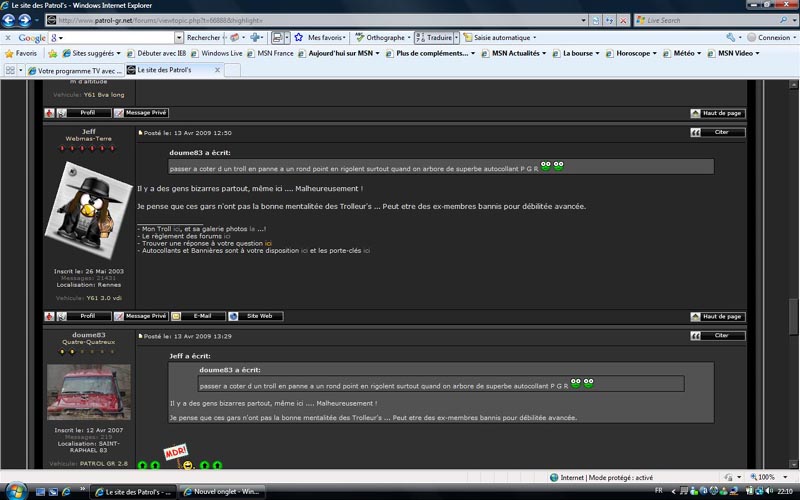Click Profil button below Jeff's post
Image resolution: width=800 pixels, height=500 pixels.
click(84, 316)
